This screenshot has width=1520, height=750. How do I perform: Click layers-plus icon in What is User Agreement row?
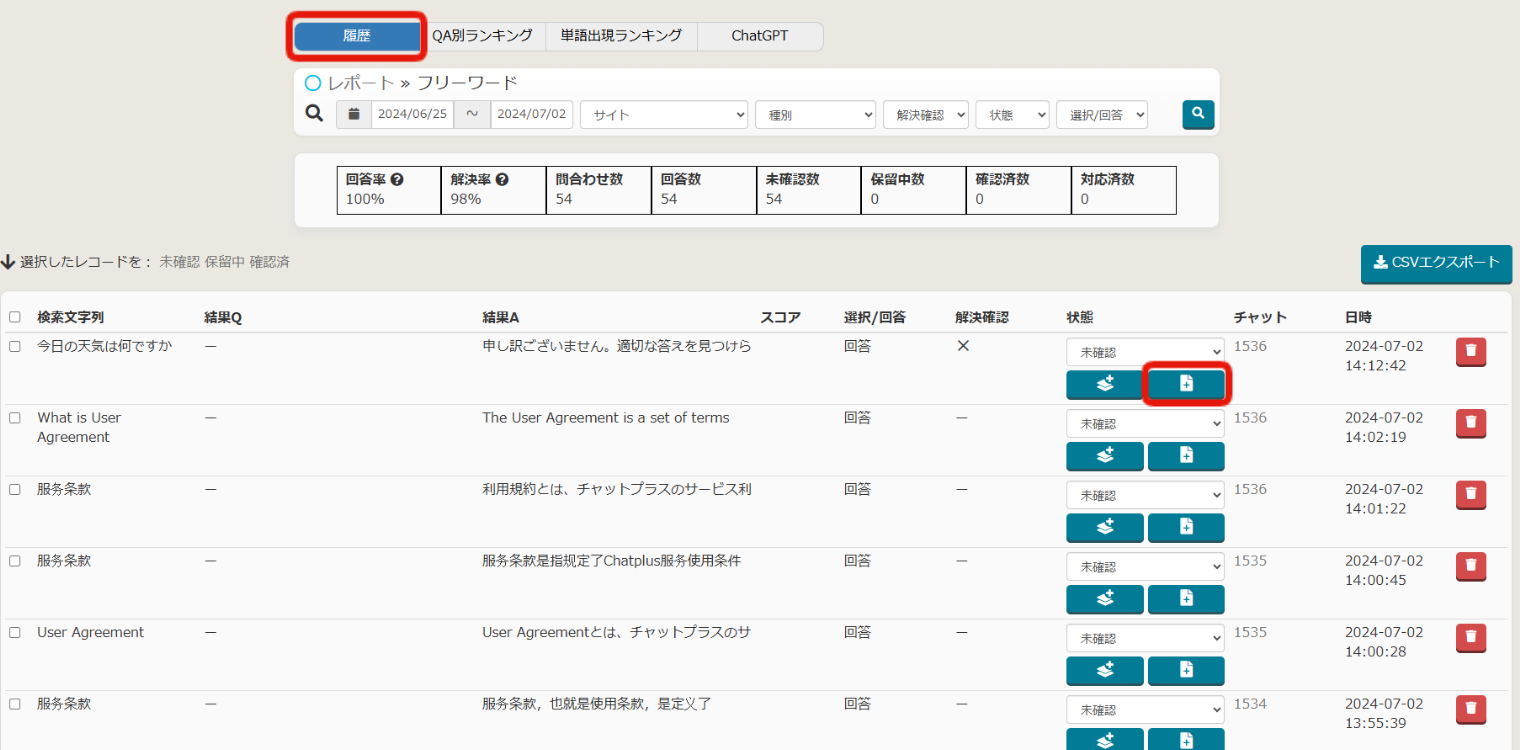[x=1105, y=456]
